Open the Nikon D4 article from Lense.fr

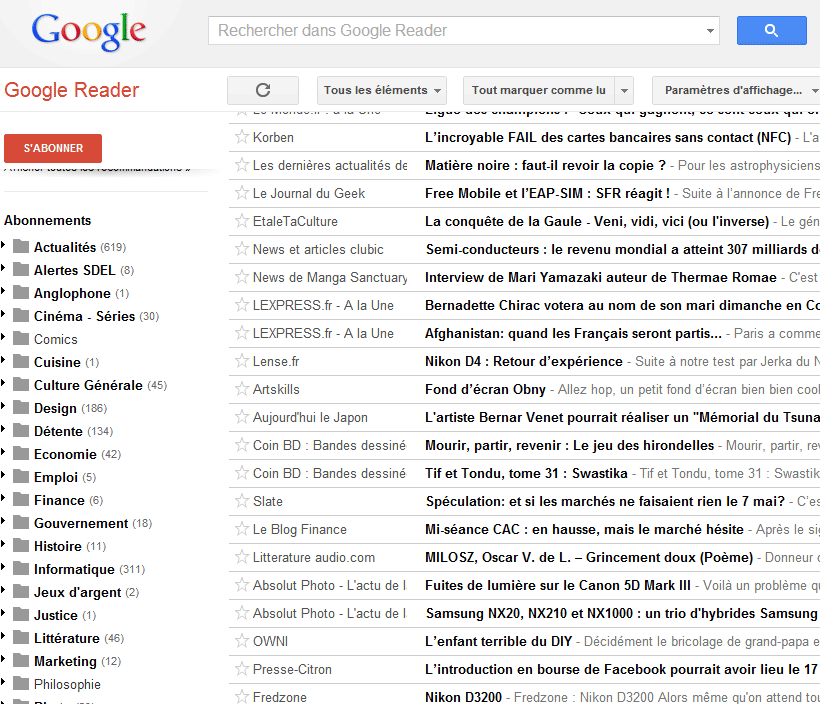(523, 361)
